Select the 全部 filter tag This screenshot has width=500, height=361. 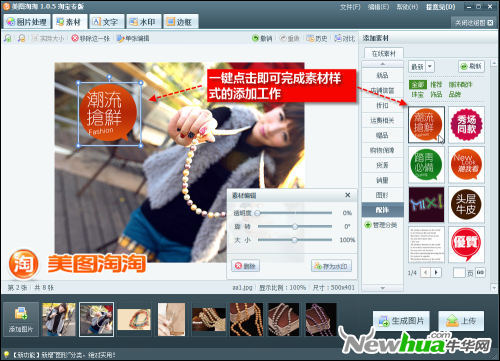418,84
